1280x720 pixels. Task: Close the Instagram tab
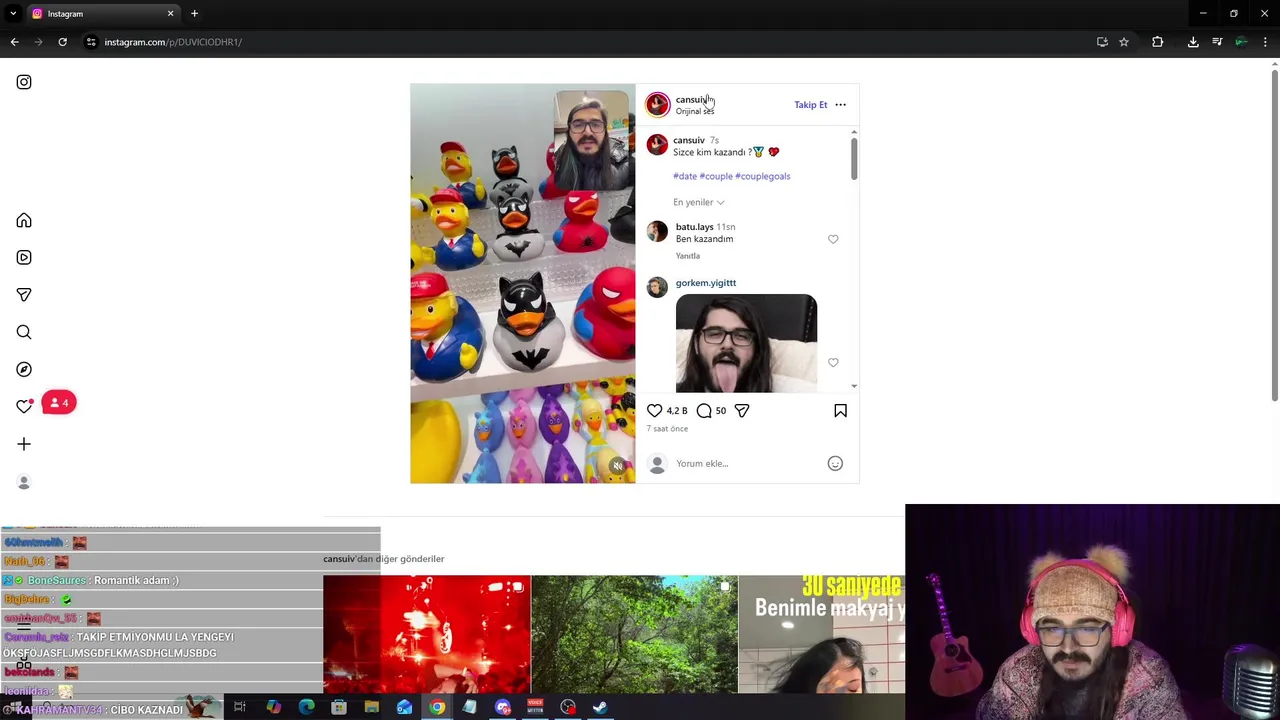tap(170, 13)
